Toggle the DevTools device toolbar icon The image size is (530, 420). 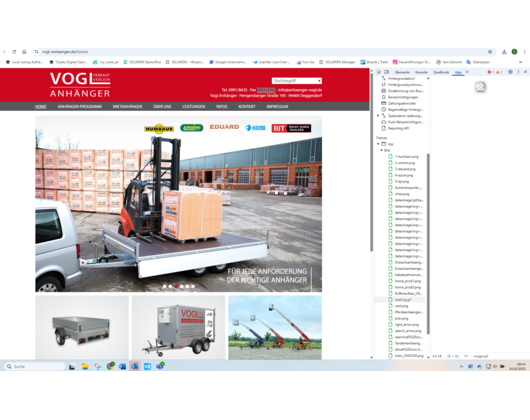click(x=387, y=72)
